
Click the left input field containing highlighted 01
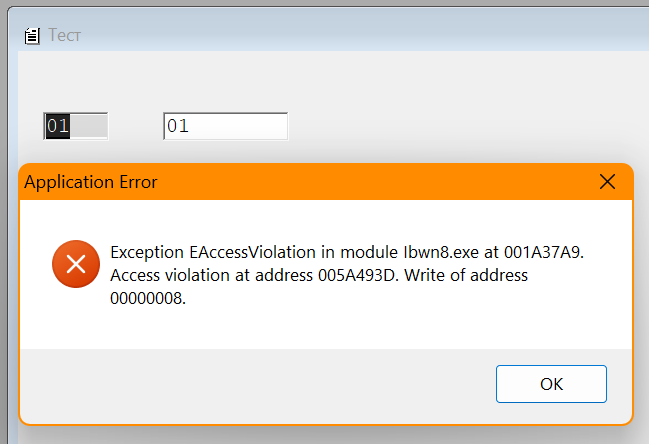tap(76, 126)
